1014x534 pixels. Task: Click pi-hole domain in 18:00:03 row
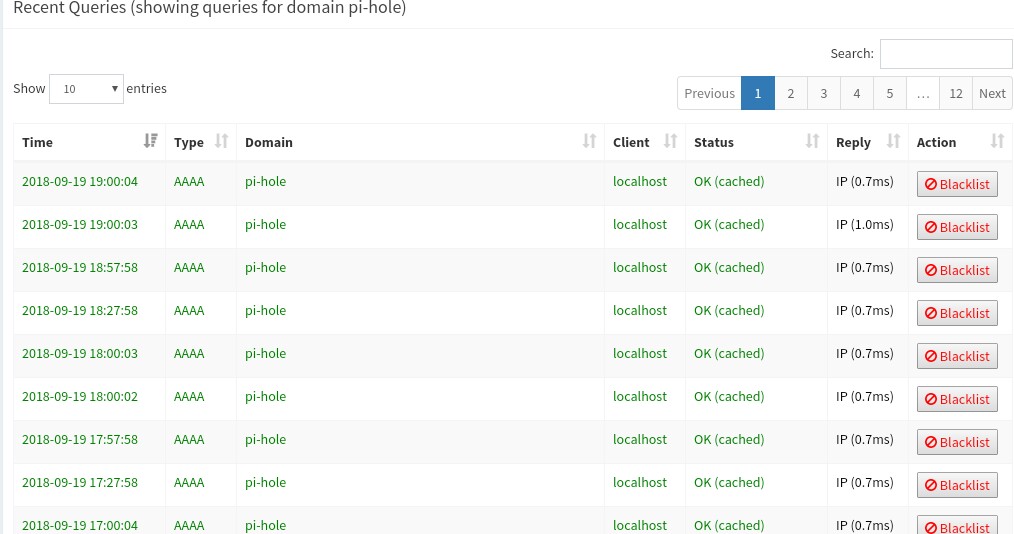point(265,353)
